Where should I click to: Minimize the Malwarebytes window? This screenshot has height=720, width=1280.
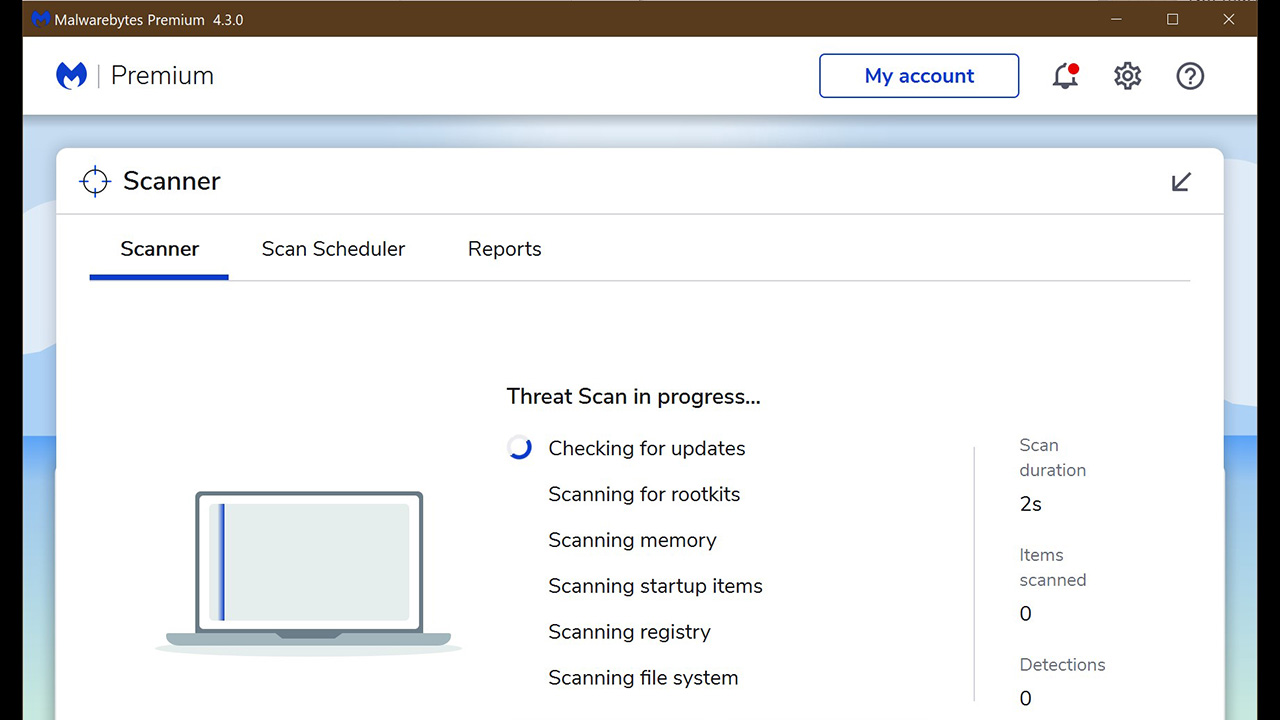tap(1117, 19)
